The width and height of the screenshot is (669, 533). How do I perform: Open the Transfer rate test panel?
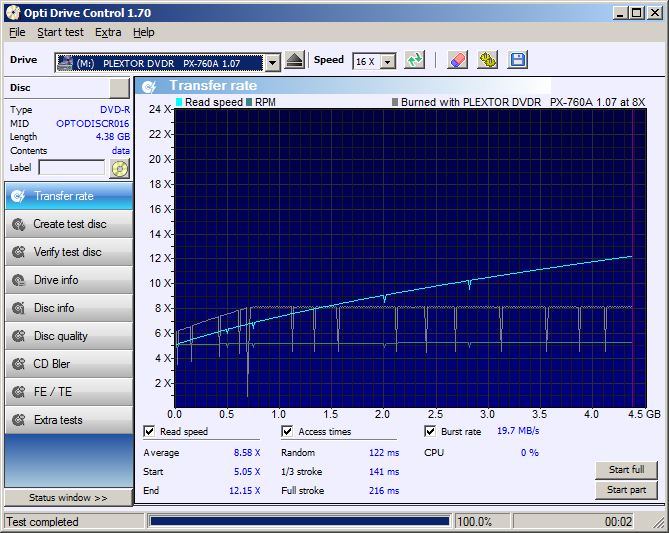click(69, 196)
